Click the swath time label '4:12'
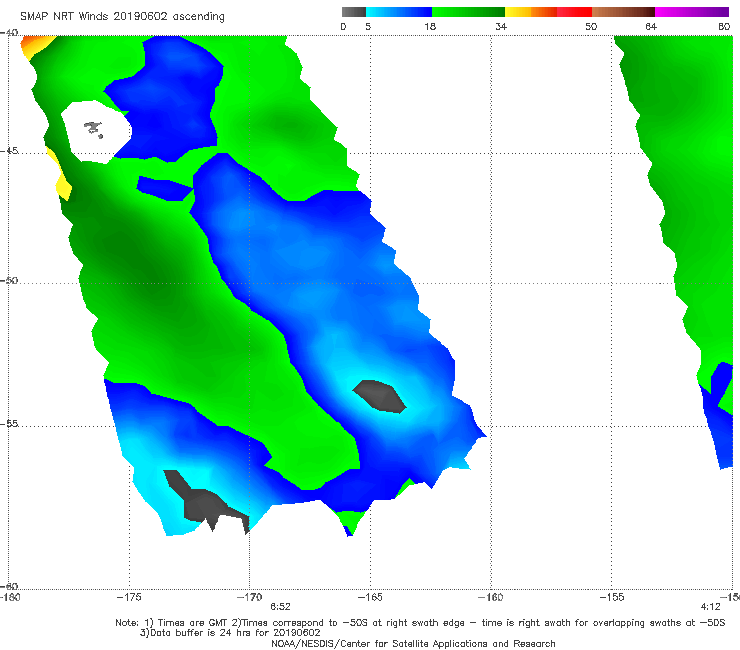This screenshot has width=740, height=650. (711, 607)
